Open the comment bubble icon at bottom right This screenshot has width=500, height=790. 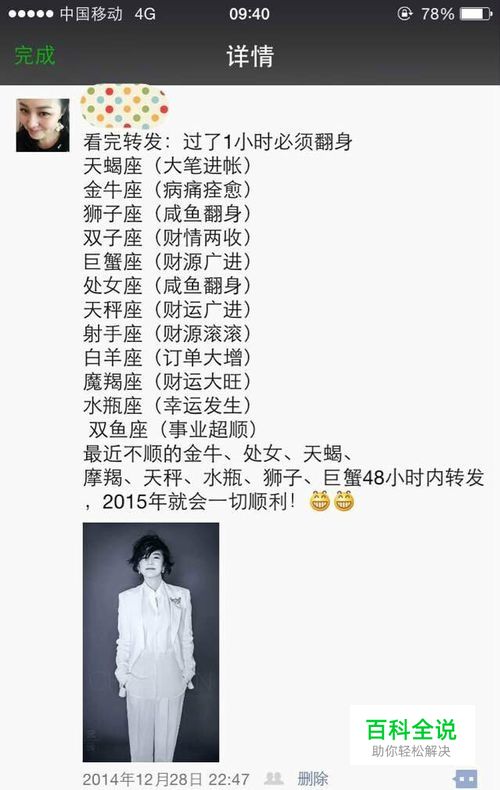tap(465, 779)
